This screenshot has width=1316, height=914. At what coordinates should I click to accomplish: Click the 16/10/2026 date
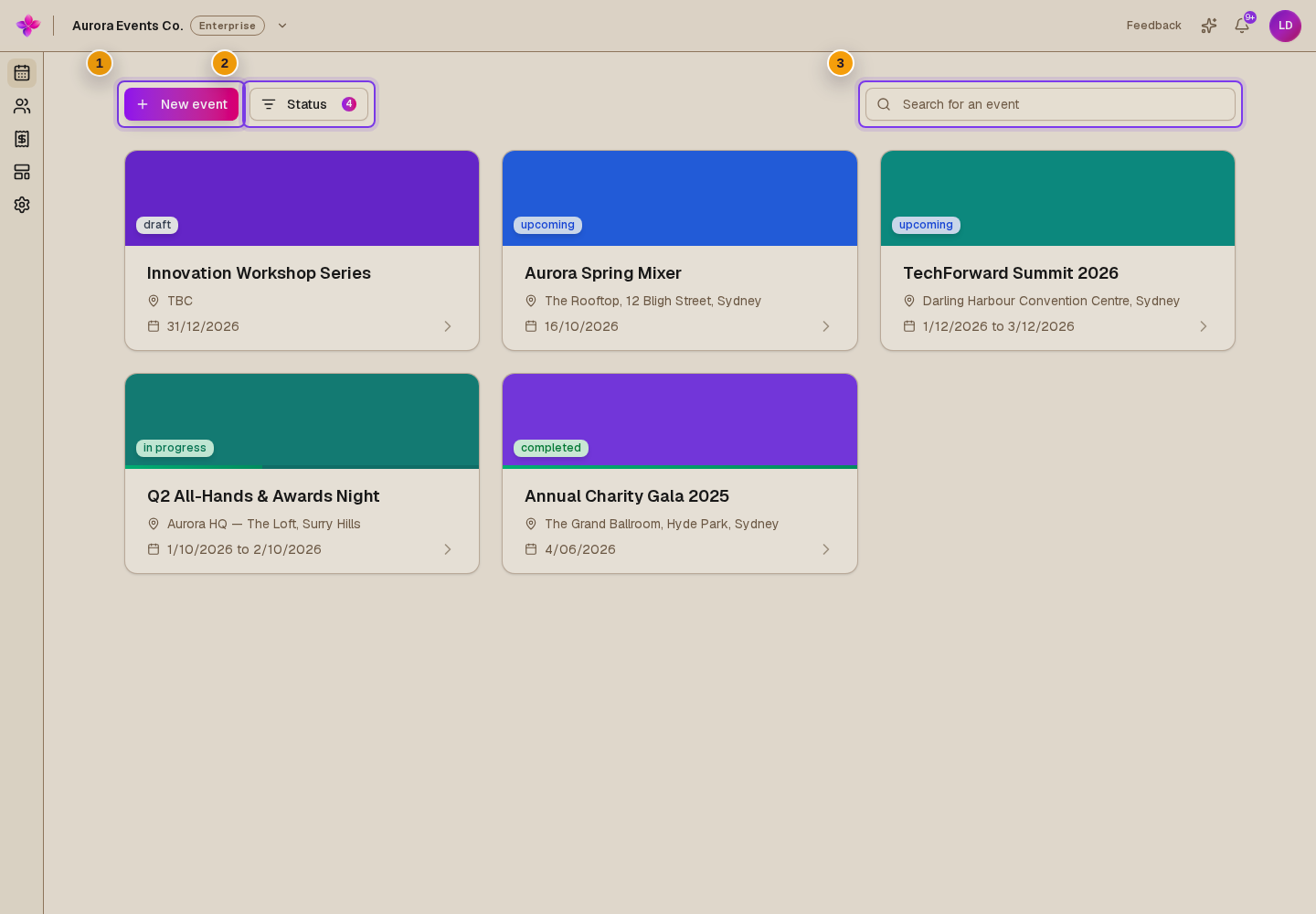pos(581,326)
